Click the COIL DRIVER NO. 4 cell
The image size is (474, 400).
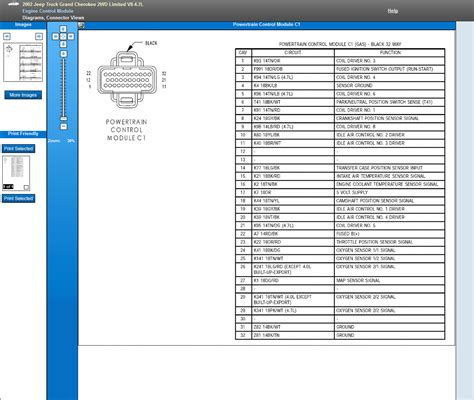tap(390, 77)
